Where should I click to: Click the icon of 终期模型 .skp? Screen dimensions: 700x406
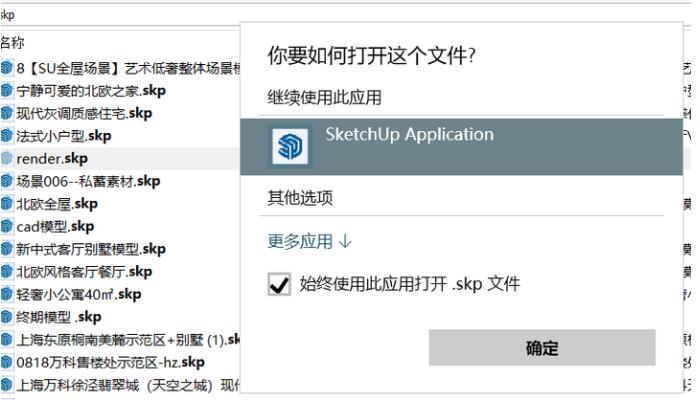point(7,317)
